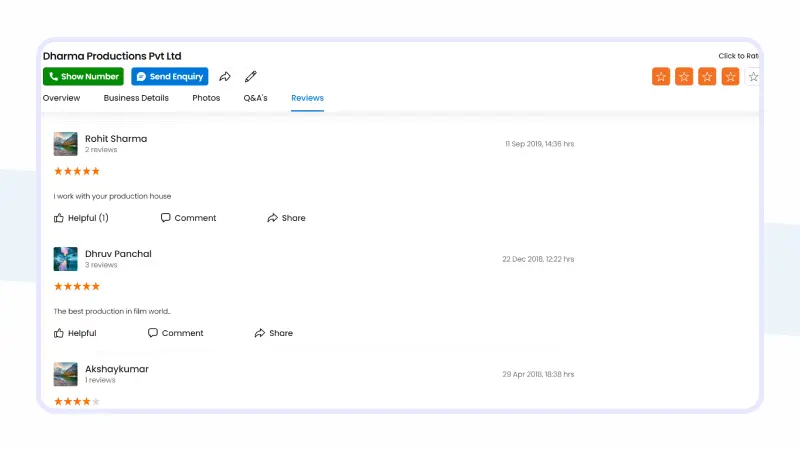Select the fifth unfilled rating star
This screenshot has height=450, width=800.
(x=753, y=76)
